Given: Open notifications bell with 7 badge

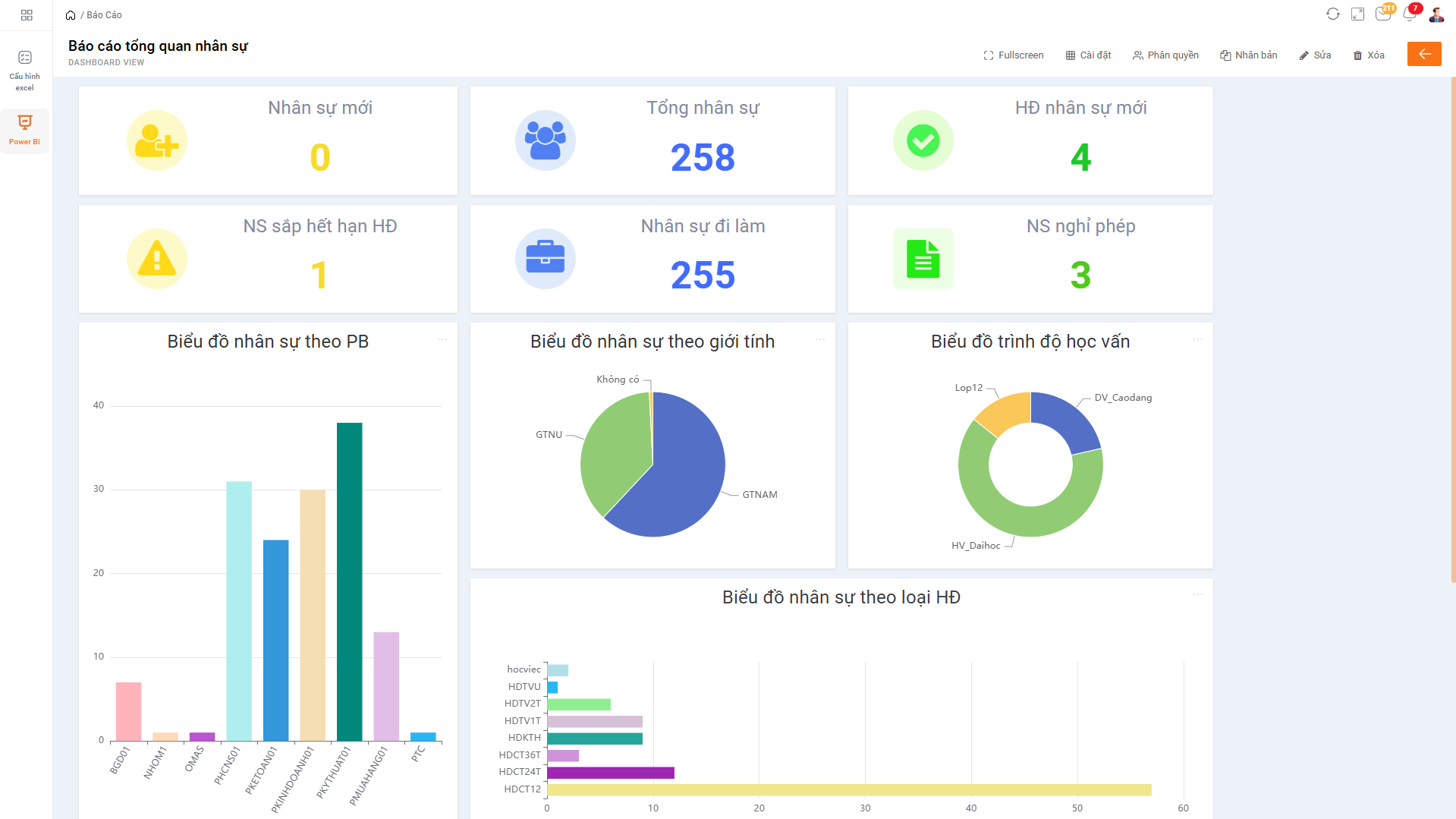Looking at the screenshot, I should tap(1409, 14).
